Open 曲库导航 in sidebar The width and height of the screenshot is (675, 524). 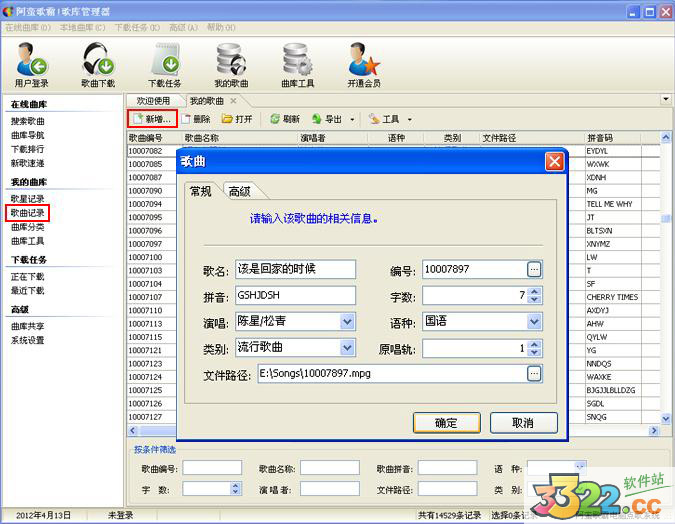28,135
